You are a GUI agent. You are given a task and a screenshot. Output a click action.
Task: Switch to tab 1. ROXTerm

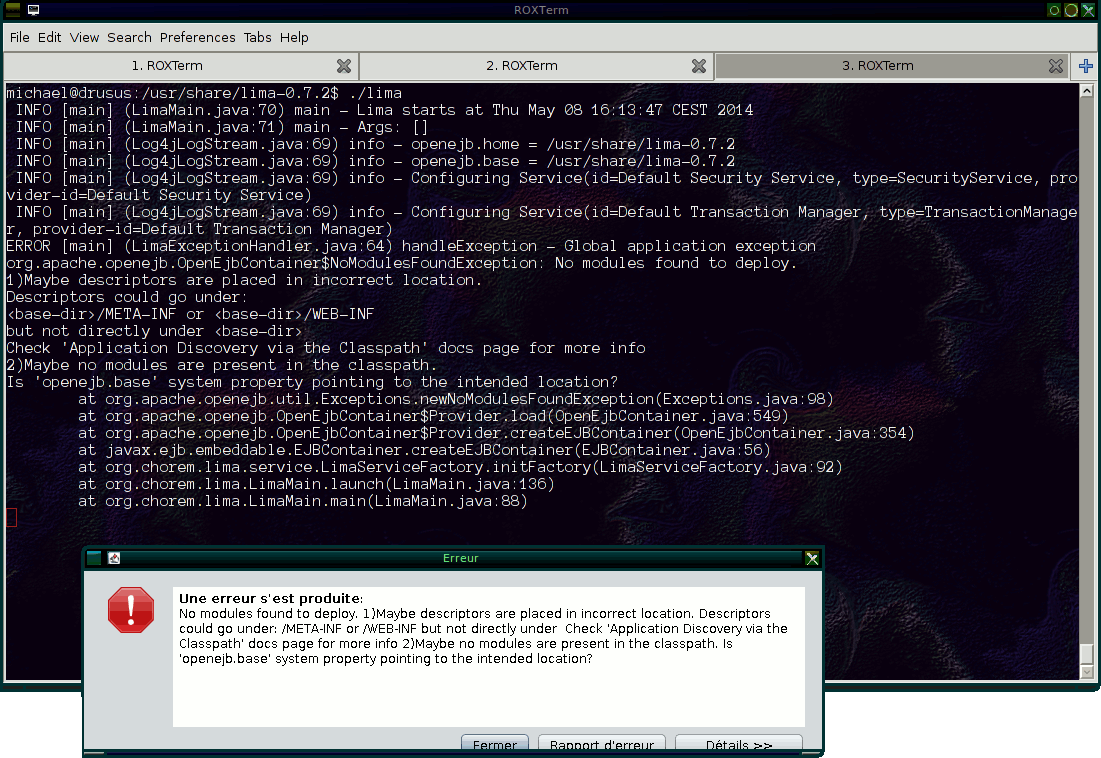click(167, 66)
